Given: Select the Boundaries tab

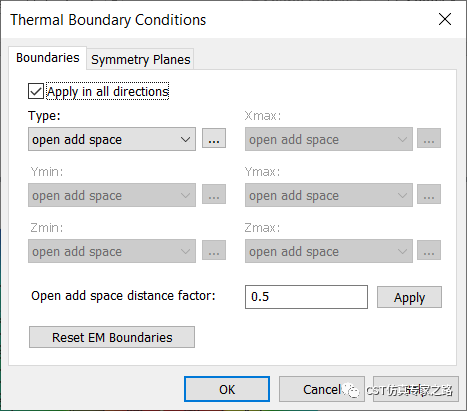Looking at the screenshot, I should tap(48, 58).
